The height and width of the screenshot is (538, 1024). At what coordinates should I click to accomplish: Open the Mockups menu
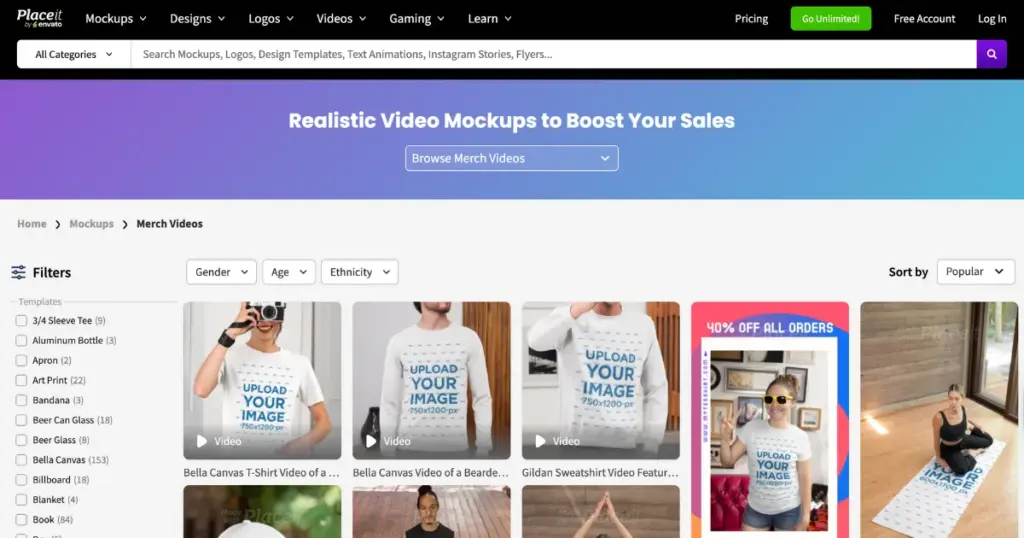coord(116,19)
